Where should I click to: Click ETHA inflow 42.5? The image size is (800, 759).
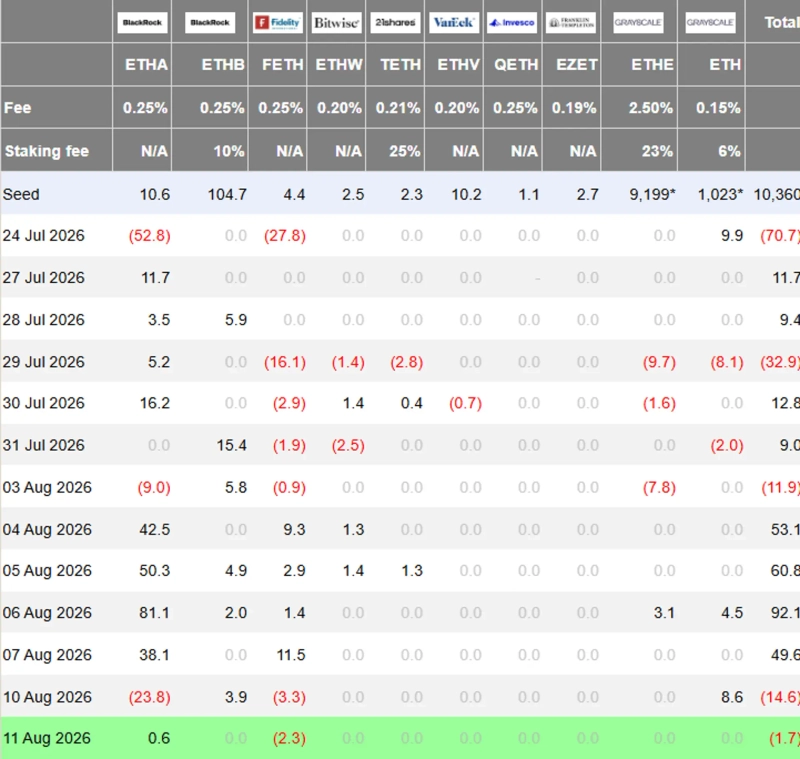click(155, 529)
